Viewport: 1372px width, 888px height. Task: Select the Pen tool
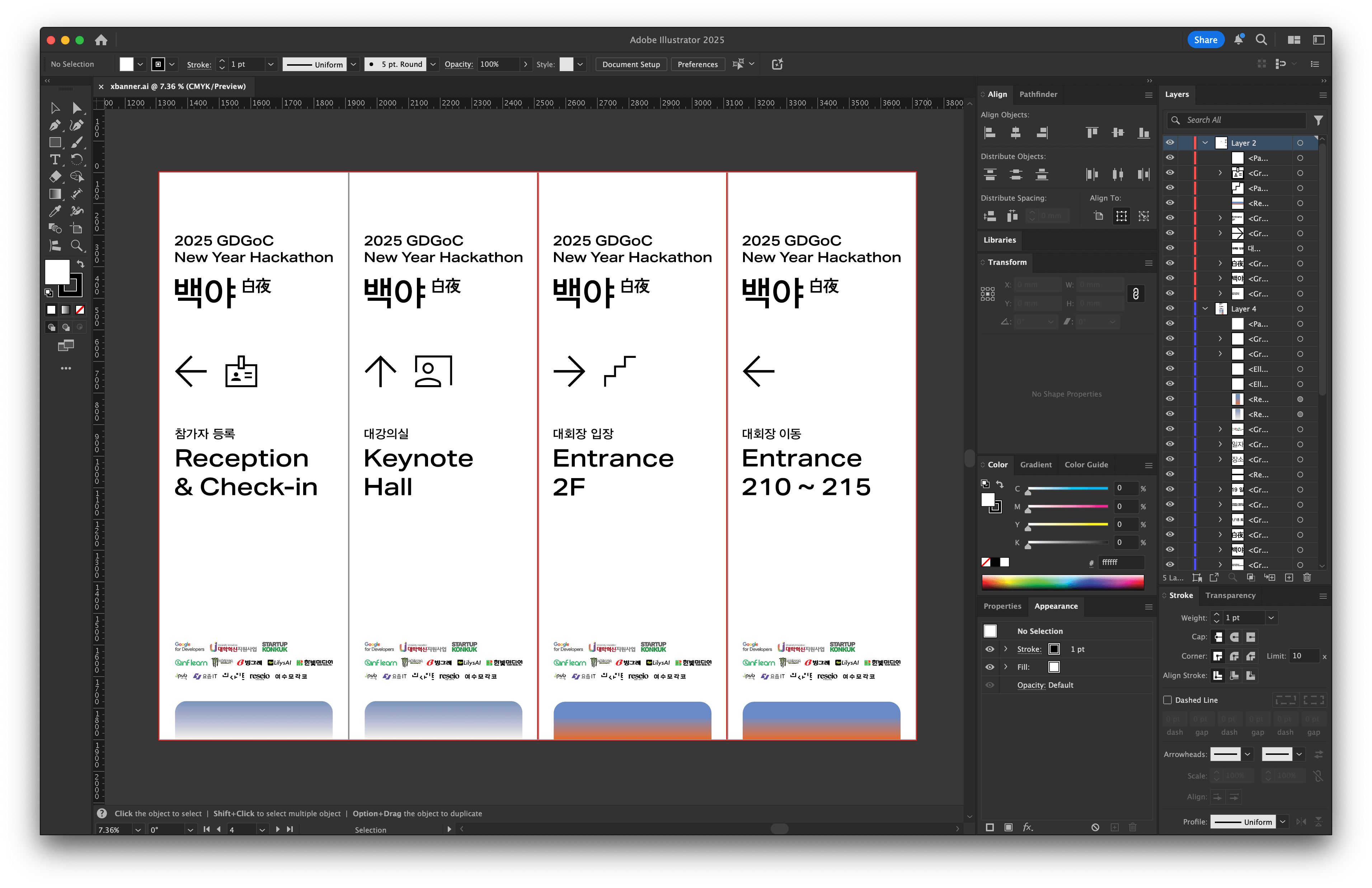(x=55, y=125)
